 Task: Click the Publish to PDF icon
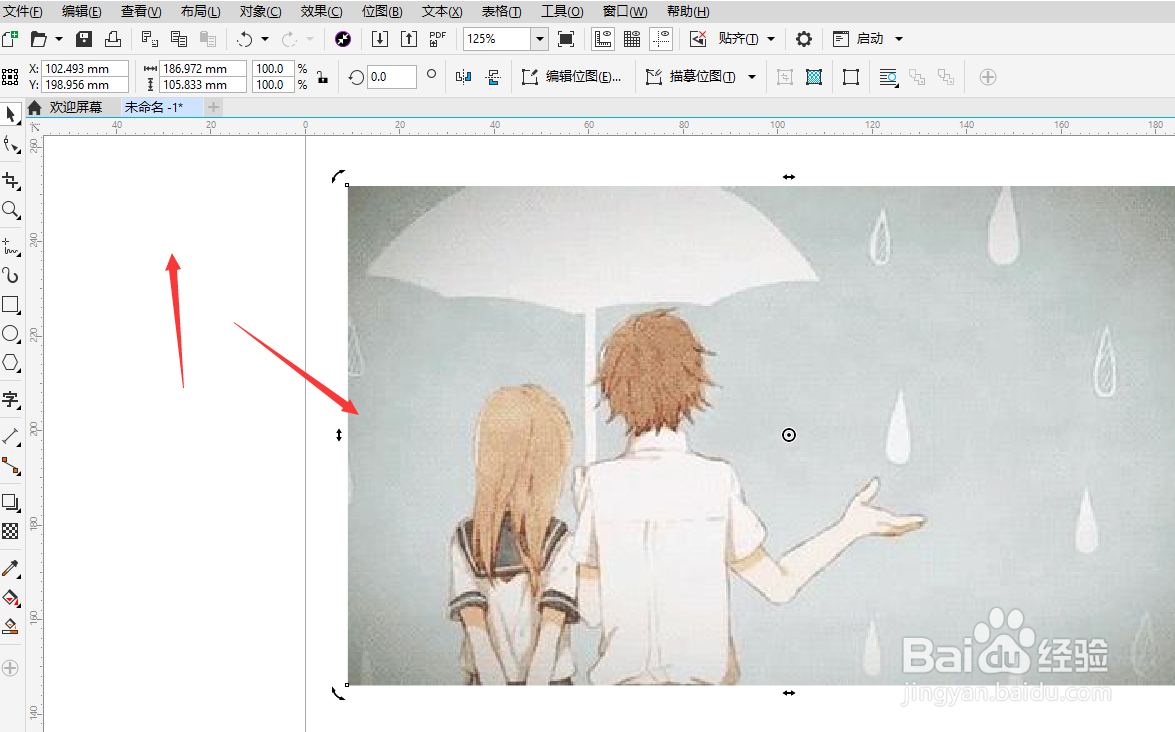coord(438,39)
